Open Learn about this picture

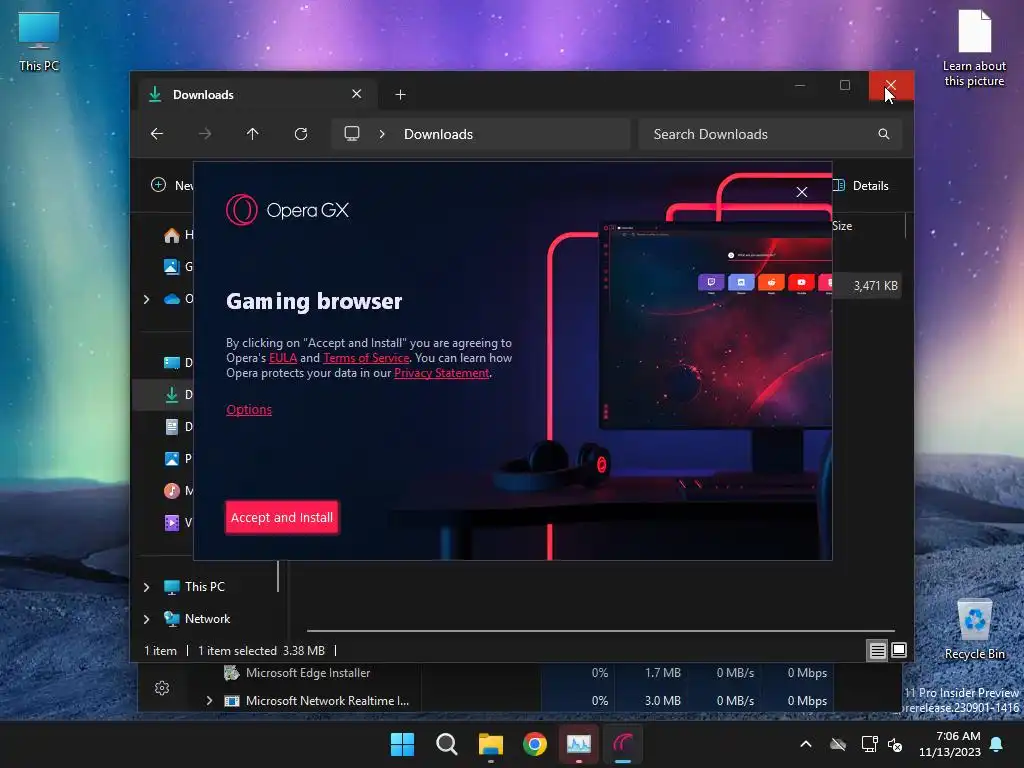[974, 48]
